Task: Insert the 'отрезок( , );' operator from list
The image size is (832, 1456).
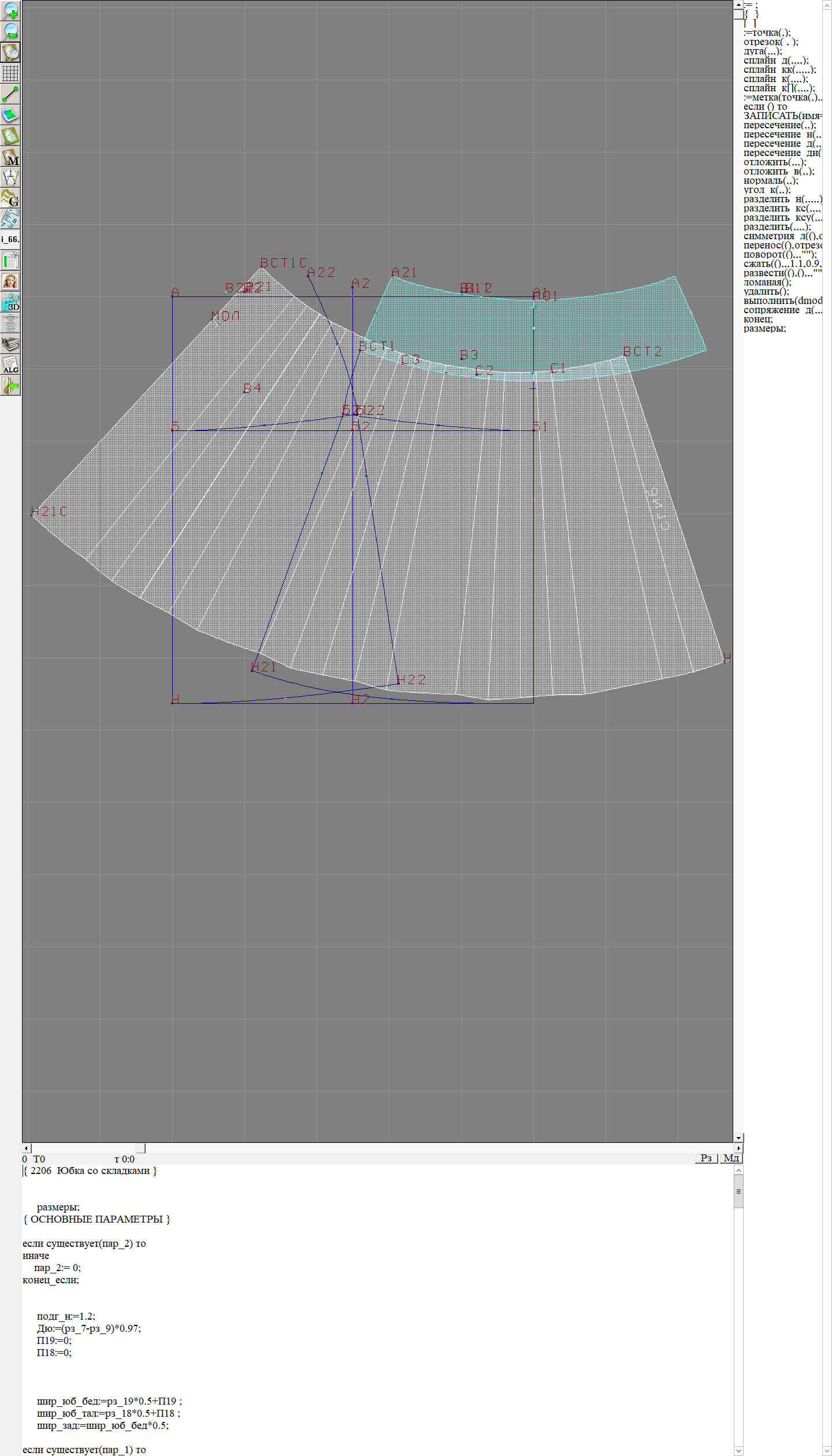Action: [771, 42]
